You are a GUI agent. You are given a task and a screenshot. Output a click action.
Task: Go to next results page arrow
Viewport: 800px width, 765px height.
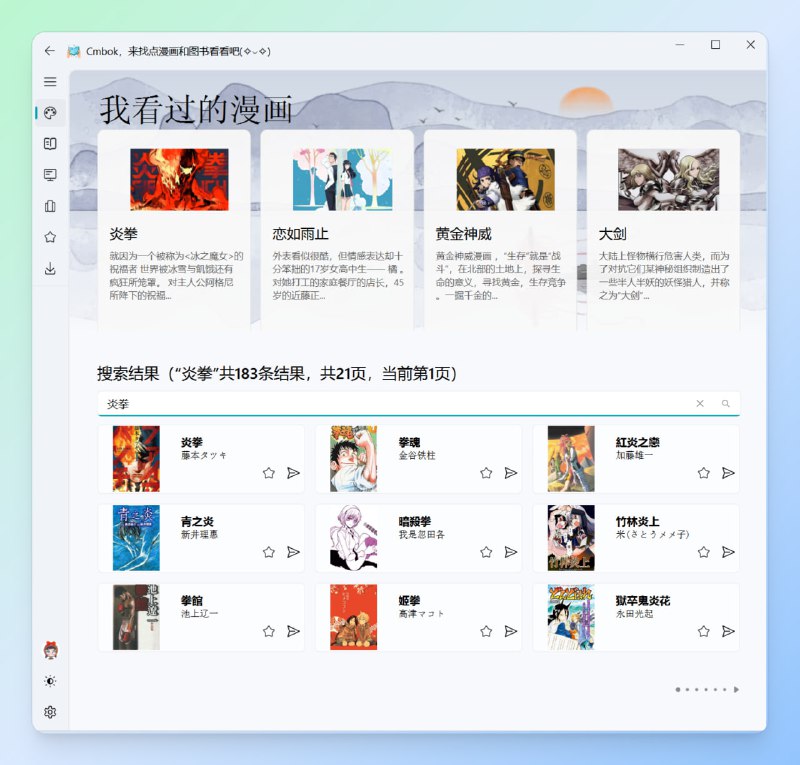pos(737,690)
